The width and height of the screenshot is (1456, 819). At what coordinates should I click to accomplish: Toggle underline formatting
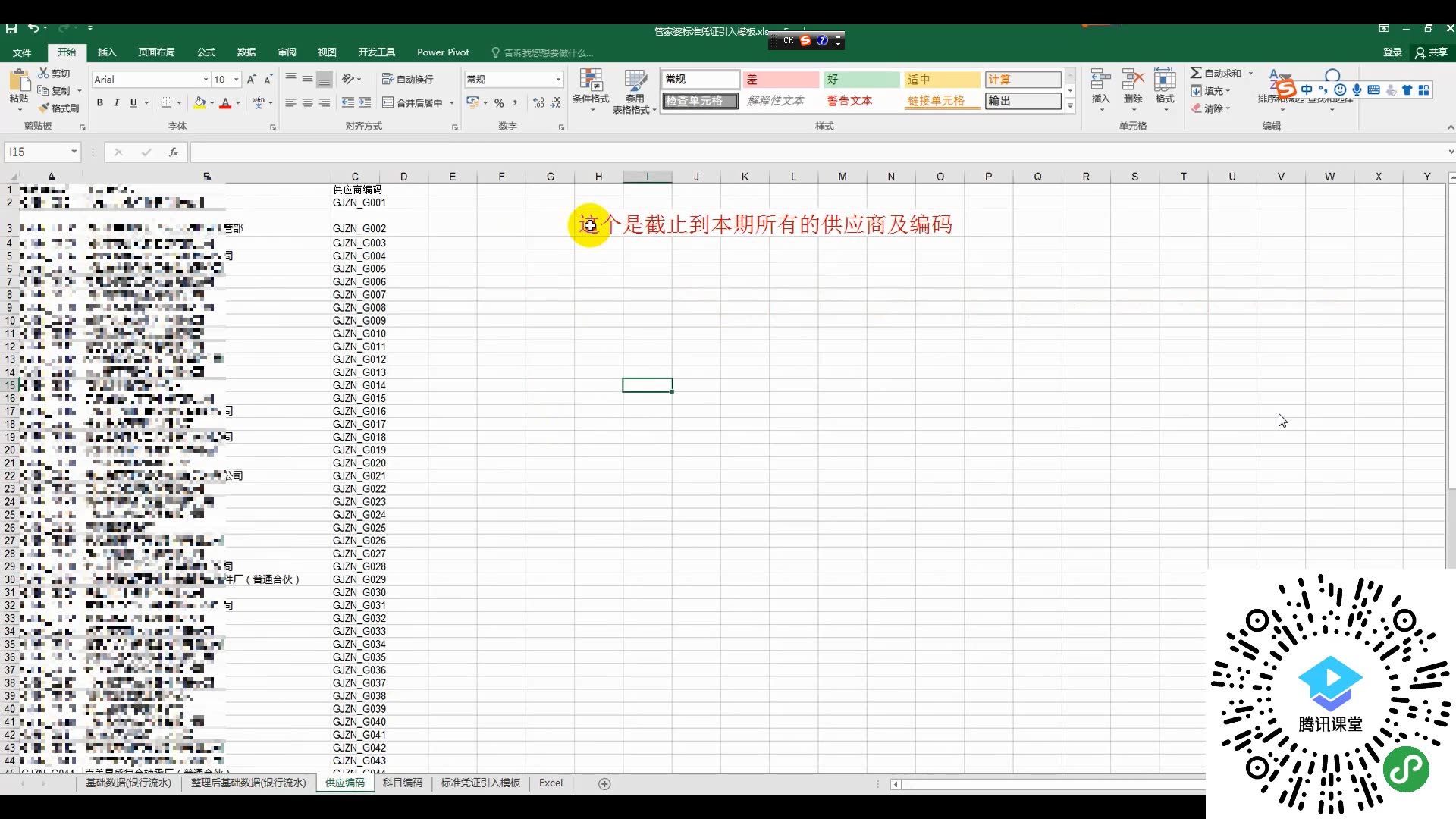click(133, 102)
